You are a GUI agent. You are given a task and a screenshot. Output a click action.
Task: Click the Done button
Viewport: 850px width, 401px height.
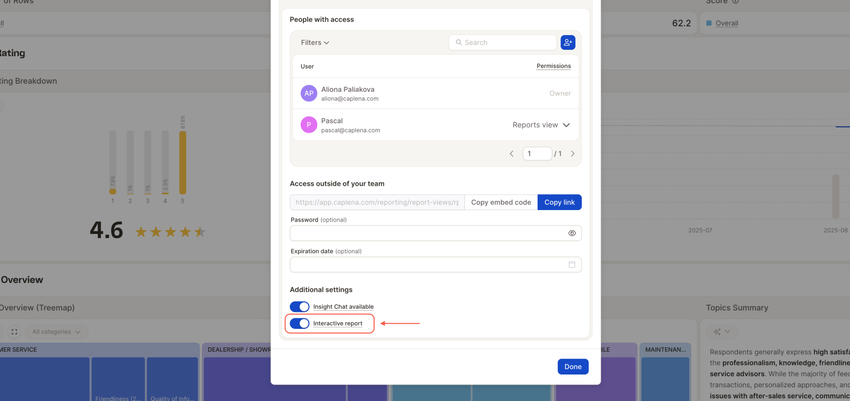point(572,367)
